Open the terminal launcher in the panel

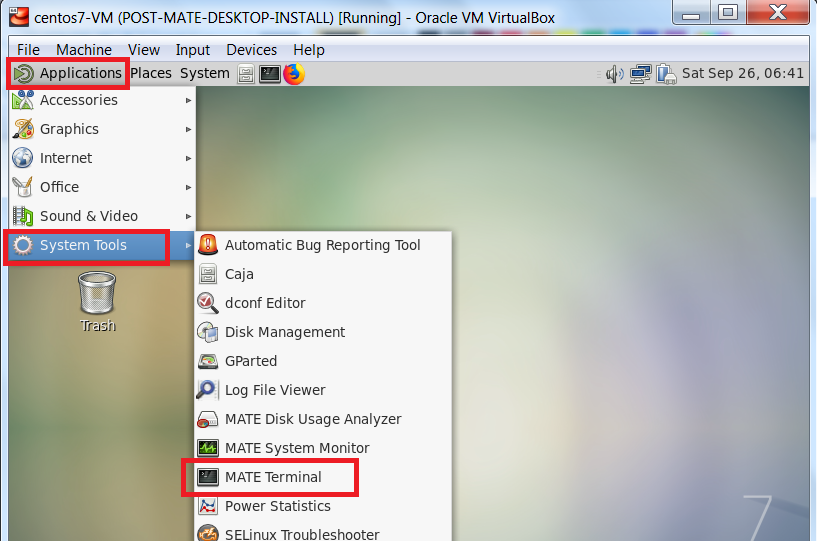point(270,73)
